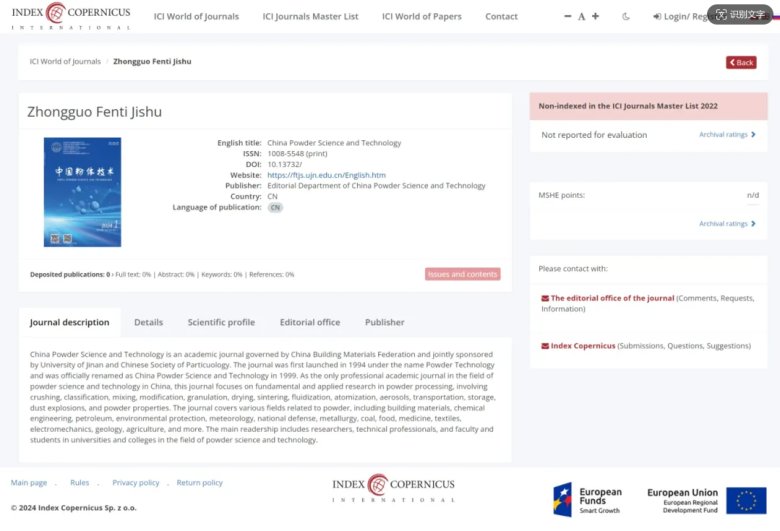Open Login/Register link
Viewport: 780px width, 531px height.
[678, 16]
